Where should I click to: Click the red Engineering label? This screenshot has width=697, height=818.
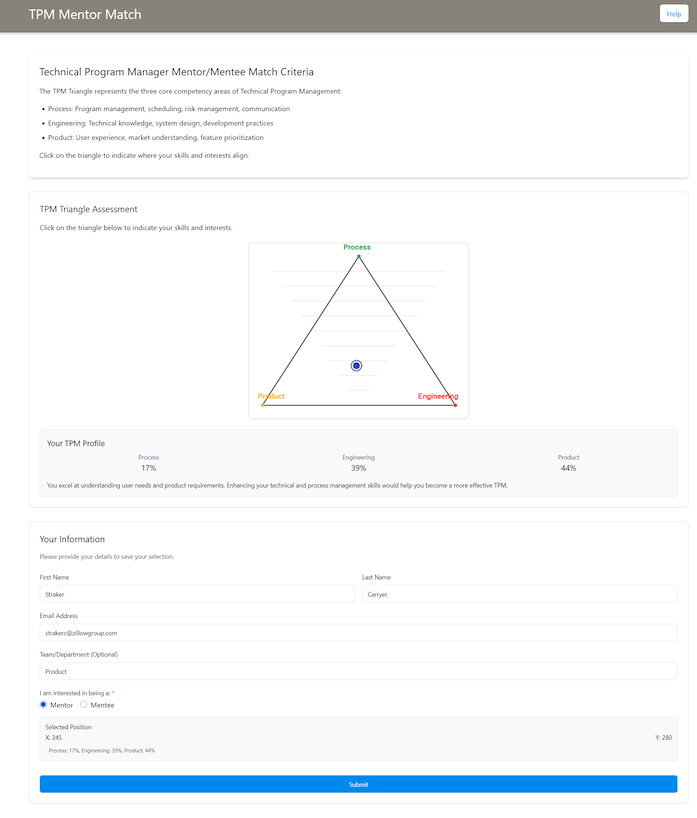tap(438, 396)
